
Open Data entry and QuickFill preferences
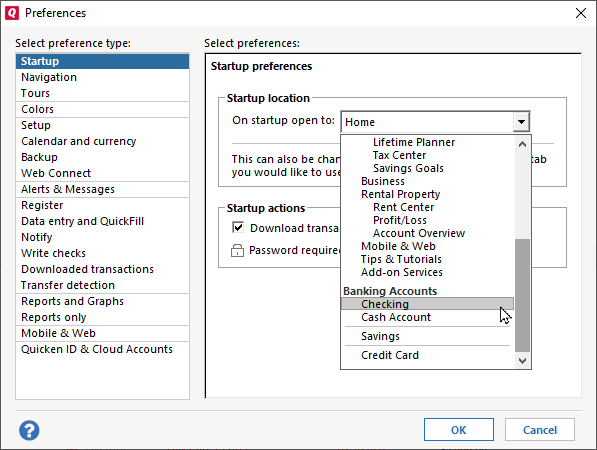coord(102,221)
